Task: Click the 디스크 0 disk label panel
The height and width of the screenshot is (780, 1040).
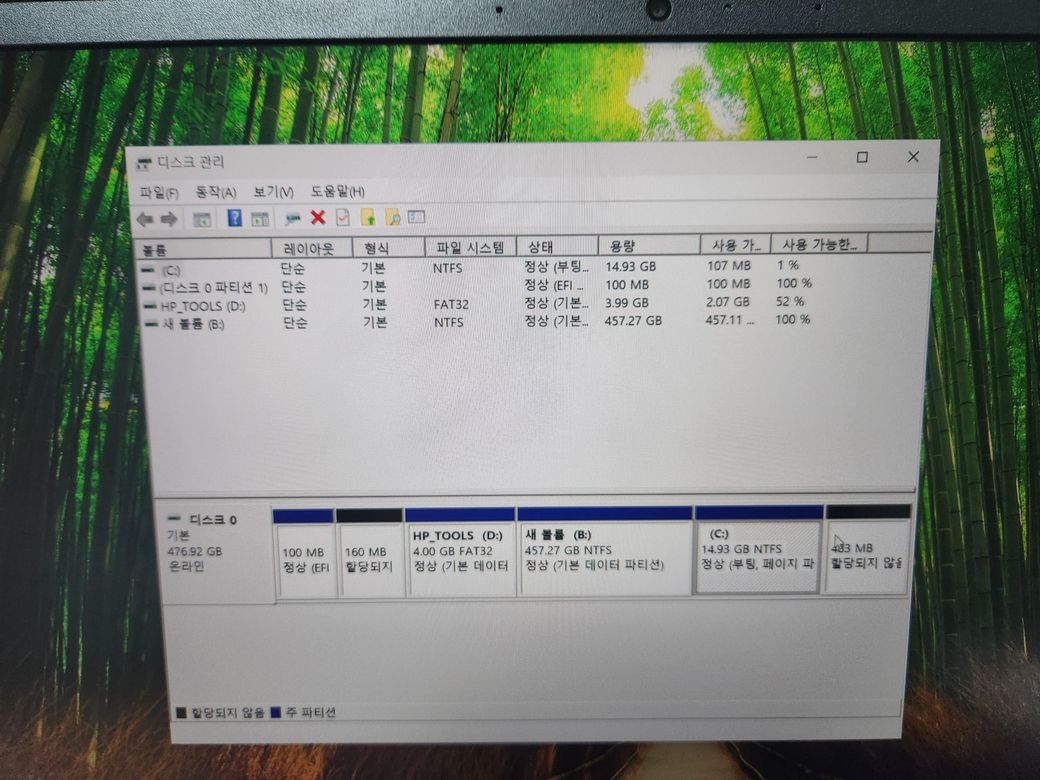Action: [213, 550]
